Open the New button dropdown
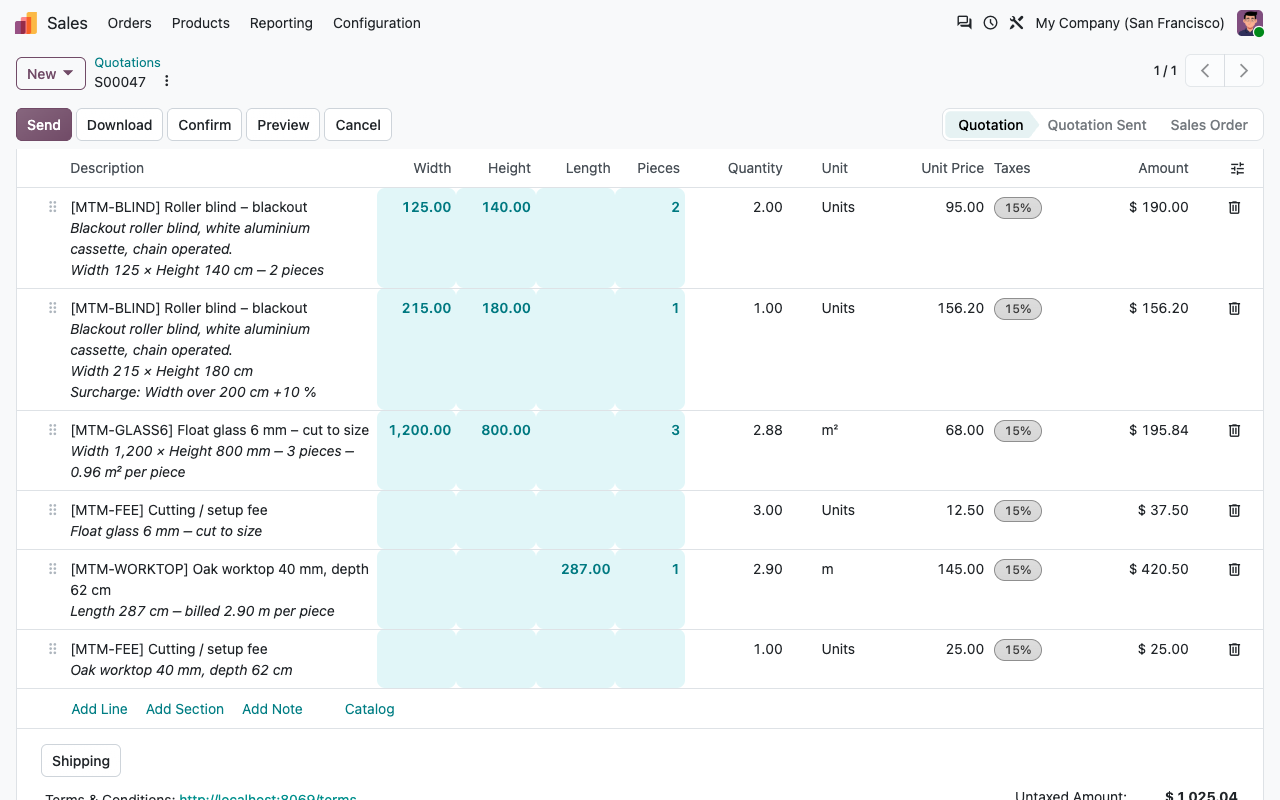Screen dimensions: 1280x800 (x=51, y=74)
